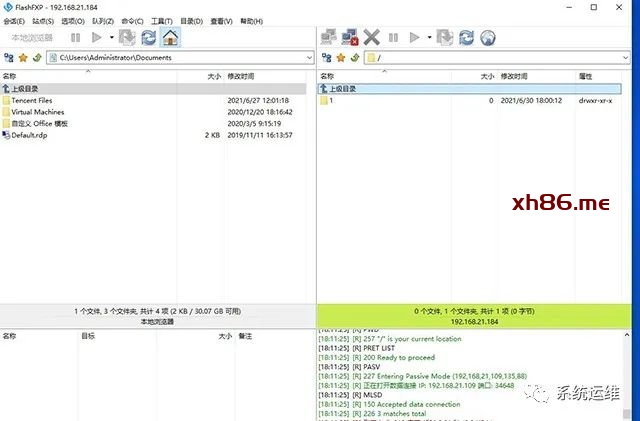Viewport: 640px width, 421px height.
Task: Open local favorites star icon
Action: [x=22, y=58]
